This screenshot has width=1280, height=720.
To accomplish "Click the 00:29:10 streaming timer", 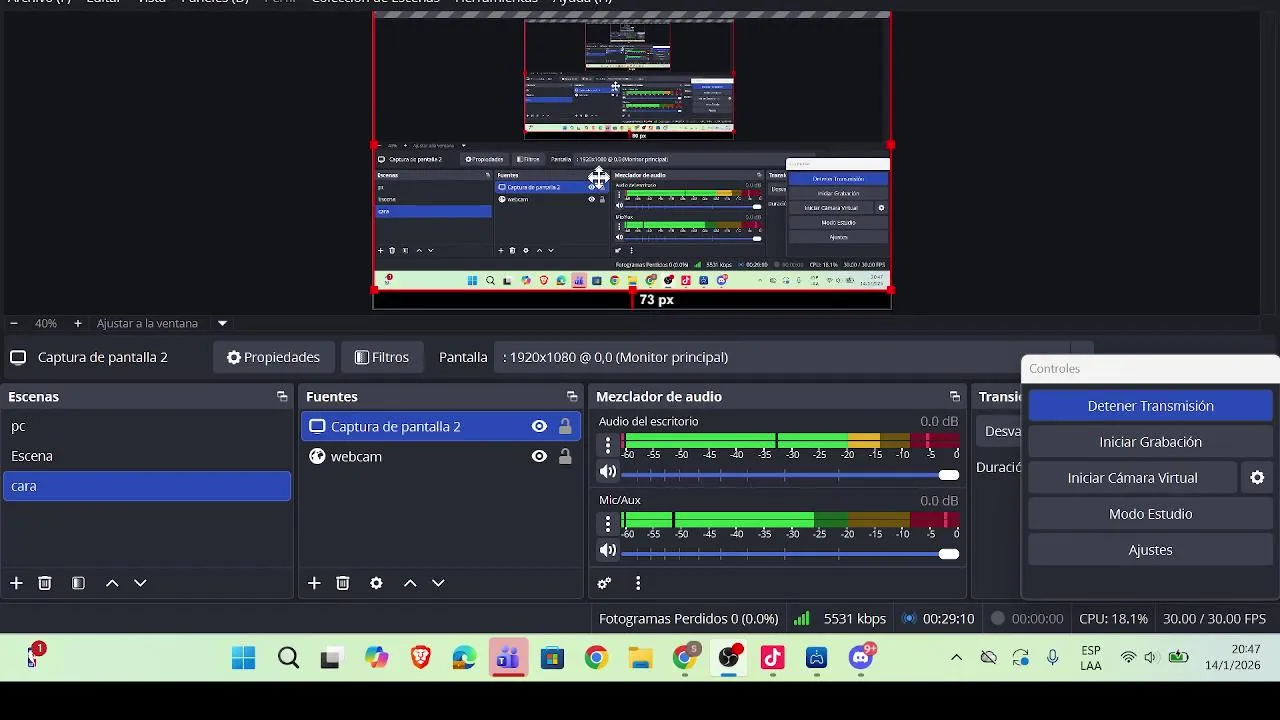I will click(x=948, y=619).
